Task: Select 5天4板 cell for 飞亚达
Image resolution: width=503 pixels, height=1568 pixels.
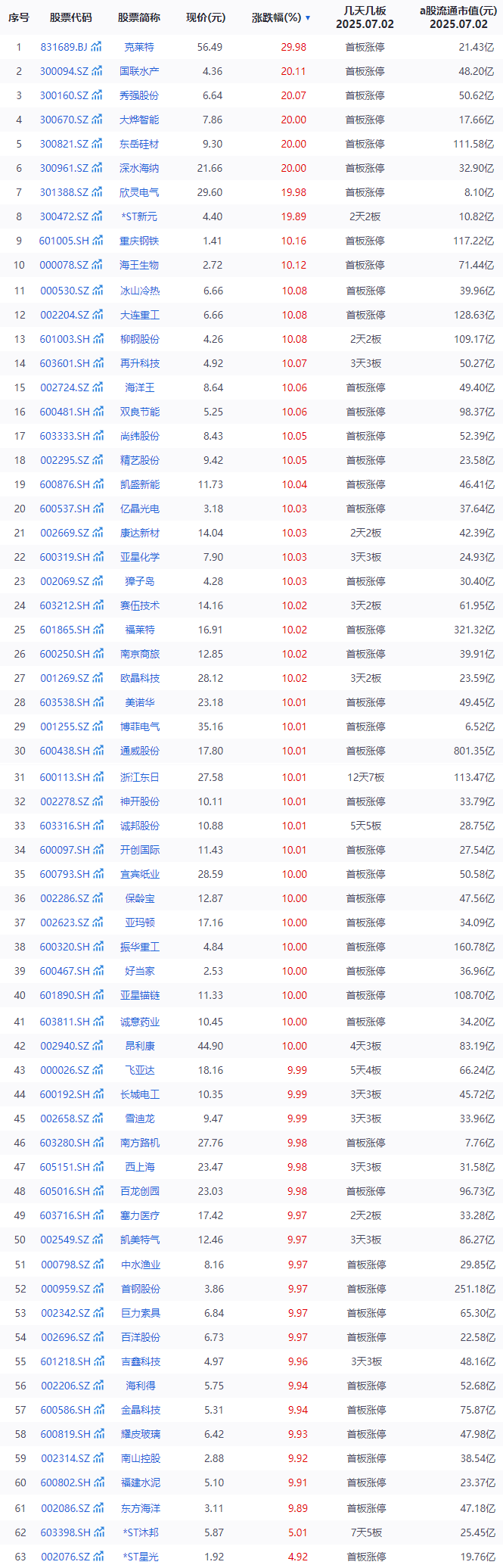Action: pos(366,1070)
